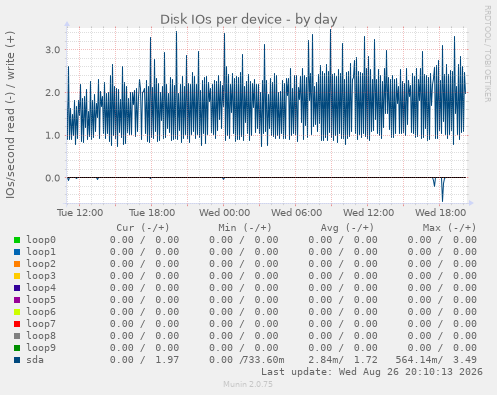Screen dimensions: 497x395
Task: Click the graph title Disk IOs per device
Action: coord(248,20)
